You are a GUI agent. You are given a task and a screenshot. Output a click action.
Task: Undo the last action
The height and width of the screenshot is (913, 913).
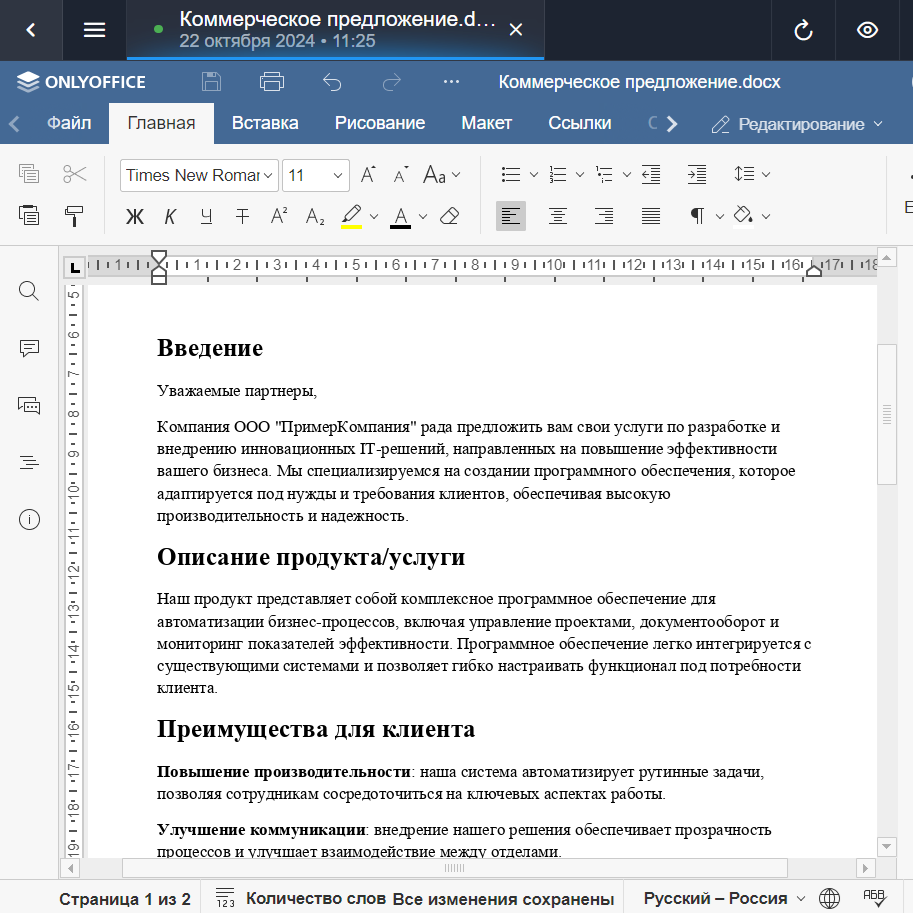coord(332,82)
